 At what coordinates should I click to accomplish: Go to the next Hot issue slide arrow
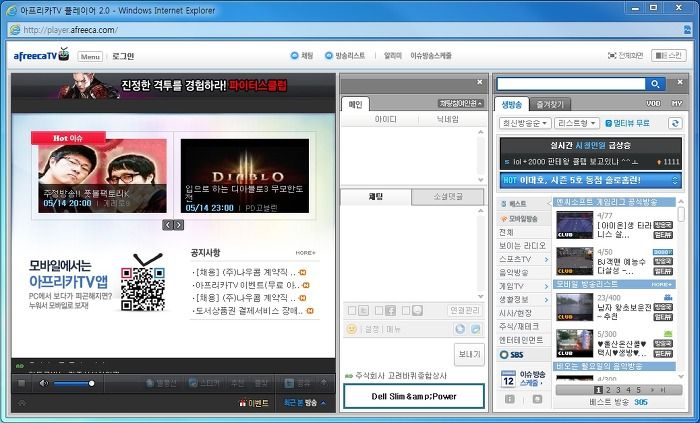[x=178, y=225]
